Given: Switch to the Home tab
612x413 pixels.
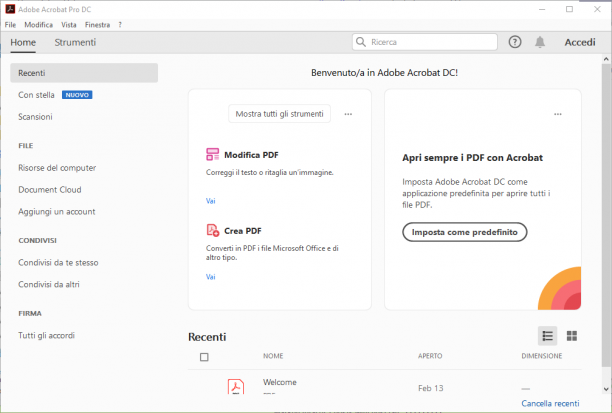Looking at the screenshot, I should pos(23,42).
